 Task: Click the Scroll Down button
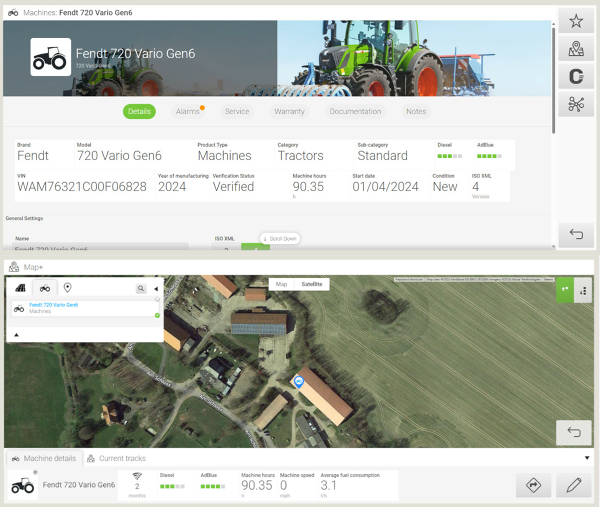click(x=280, y=238)
